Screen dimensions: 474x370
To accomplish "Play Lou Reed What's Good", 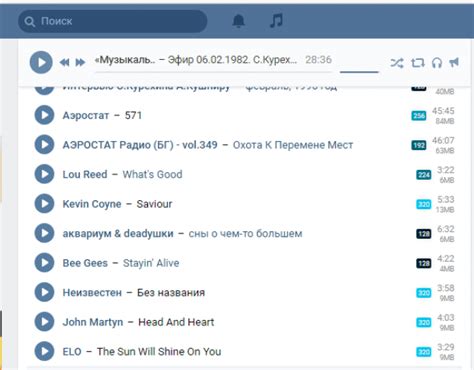I will point(44,174).
